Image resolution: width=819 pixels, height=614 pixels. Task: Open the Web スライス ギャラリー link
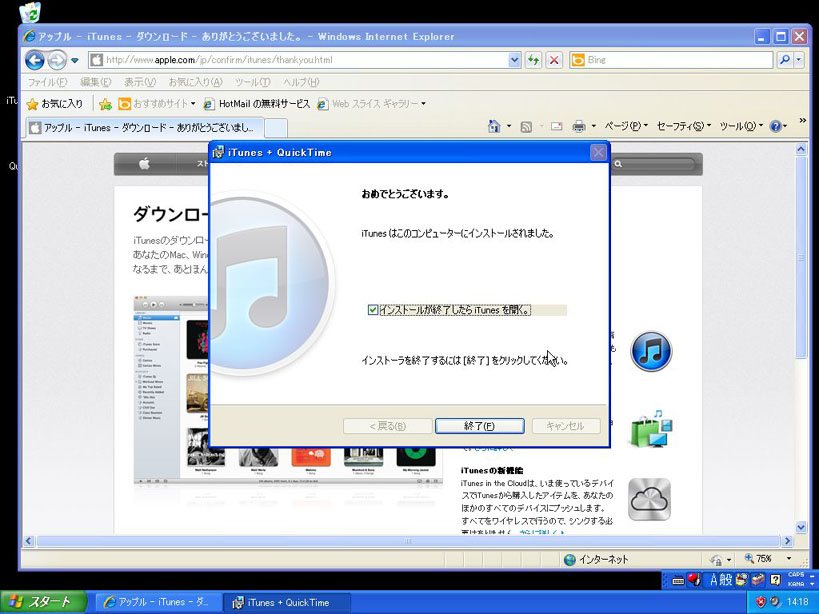point(371,104)
